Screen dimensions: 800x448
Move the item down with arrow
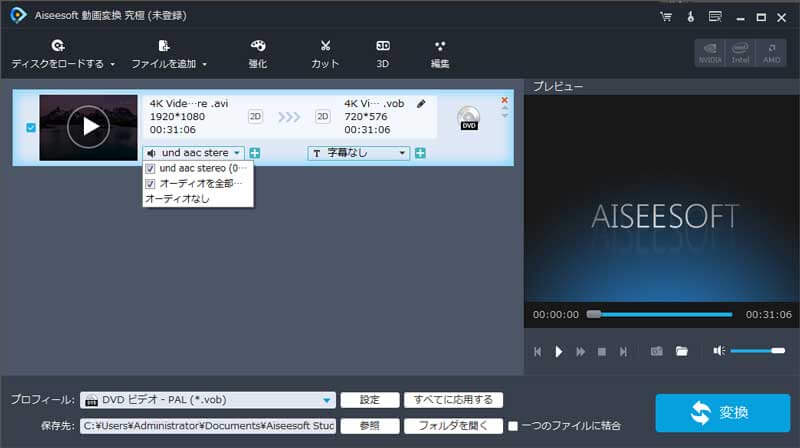click(505, 116)
